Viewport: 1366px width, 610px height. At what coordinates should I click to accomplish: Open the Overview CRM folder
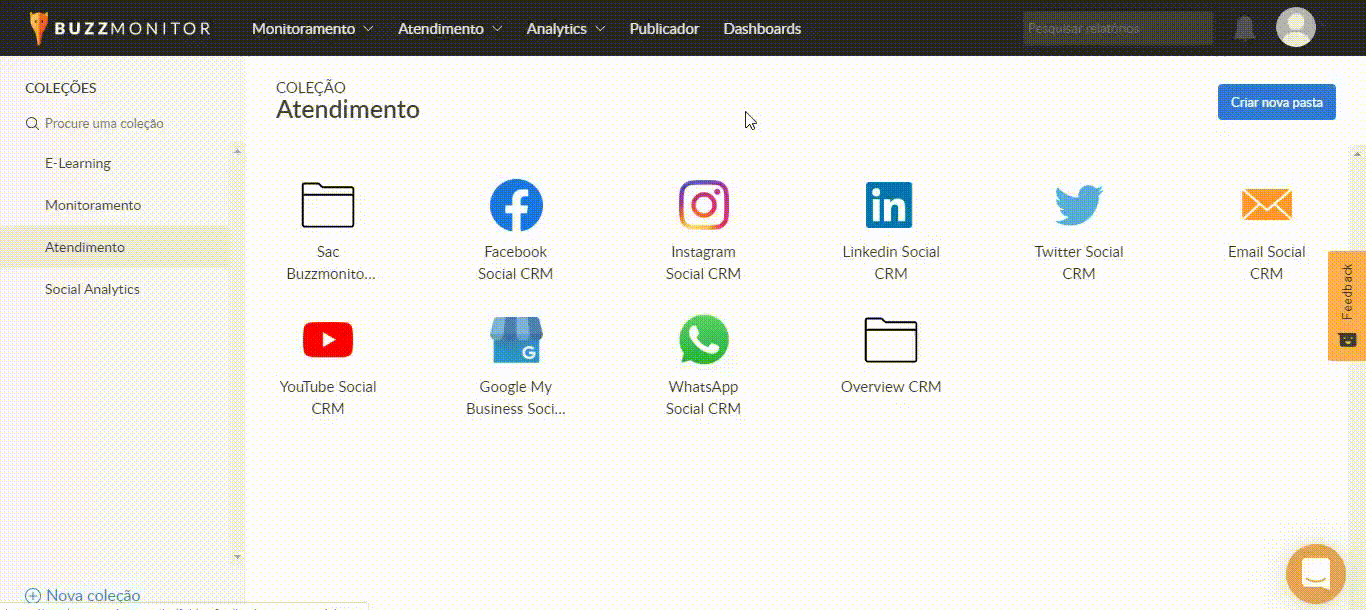[890, 340]
